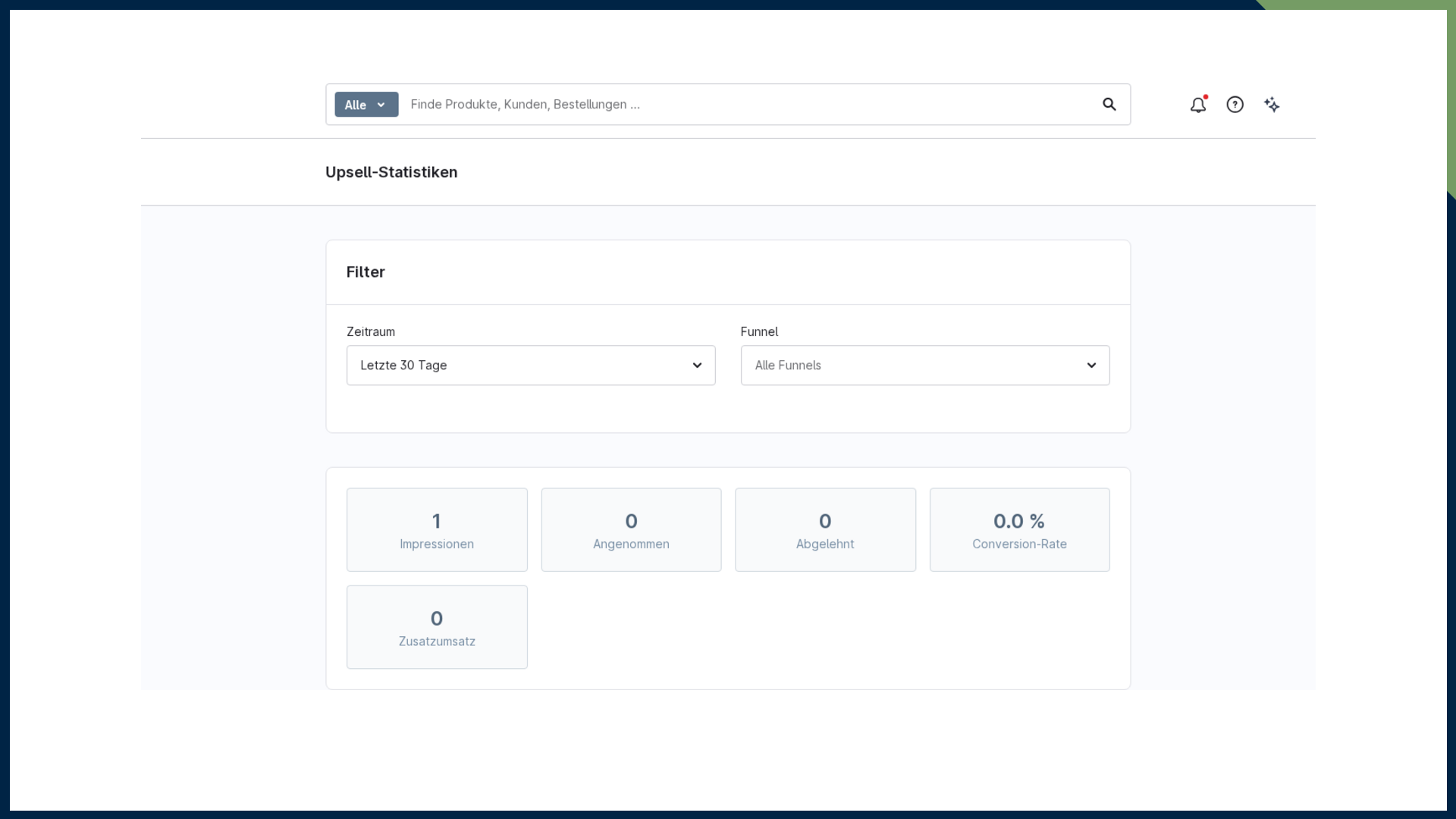This screenshot has width=1456, height=819.
Task: Expand the Alle search type dropdown
Action: 366,105
